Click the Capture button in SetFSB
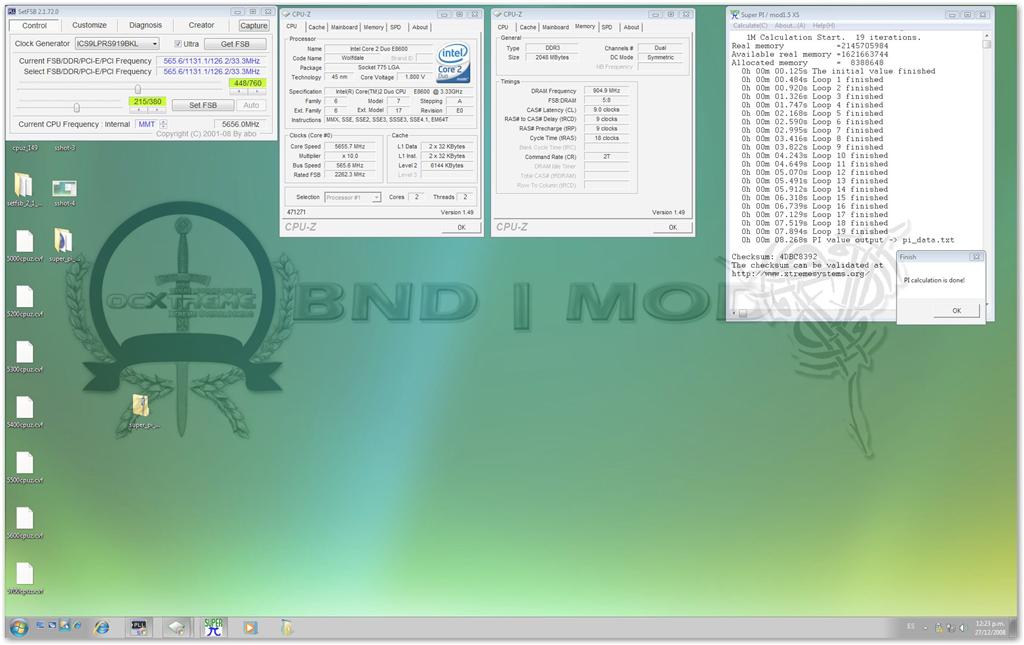The image size is (1024, 645). (x=253, y=25)
